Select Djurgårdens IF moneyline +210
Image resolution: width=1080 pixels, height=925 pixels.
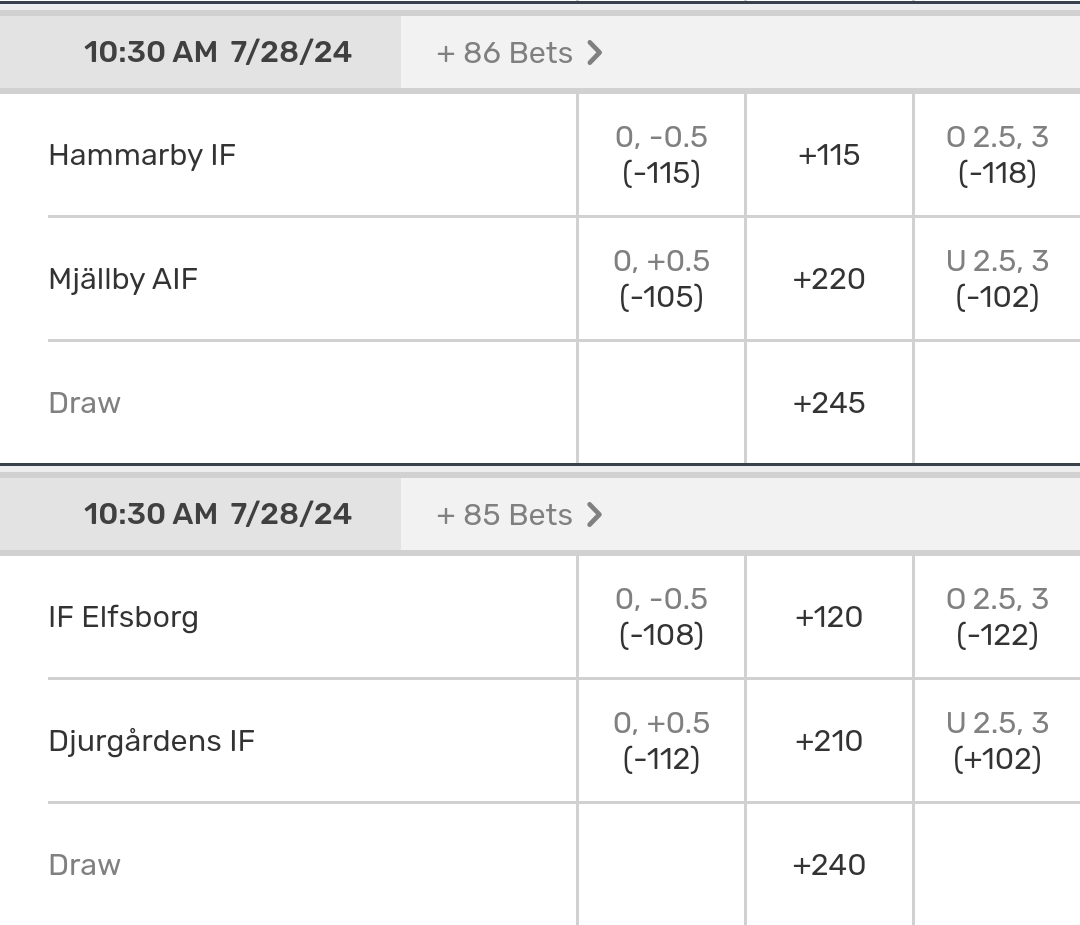pos(829,741)
